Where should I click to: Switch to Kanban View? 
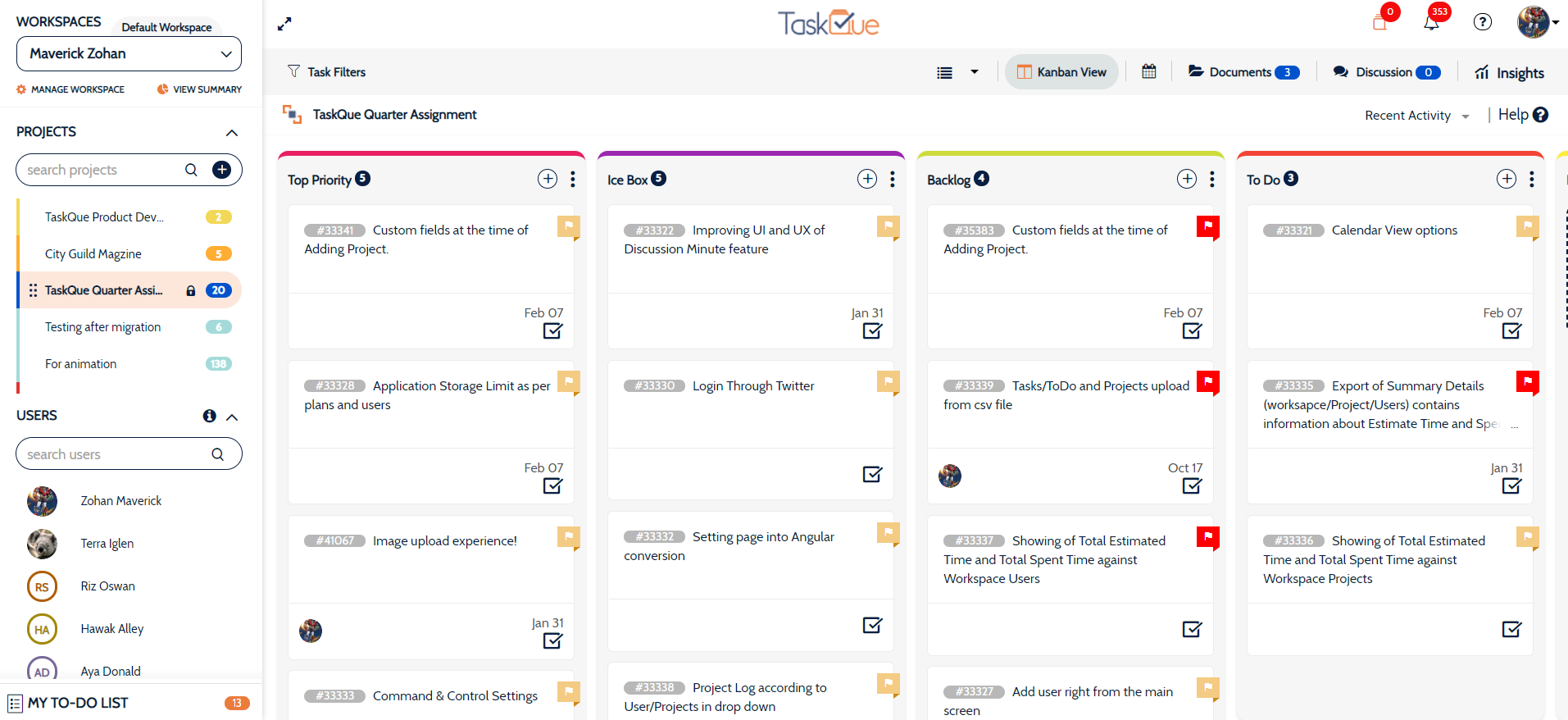(x=1061, y=72)
